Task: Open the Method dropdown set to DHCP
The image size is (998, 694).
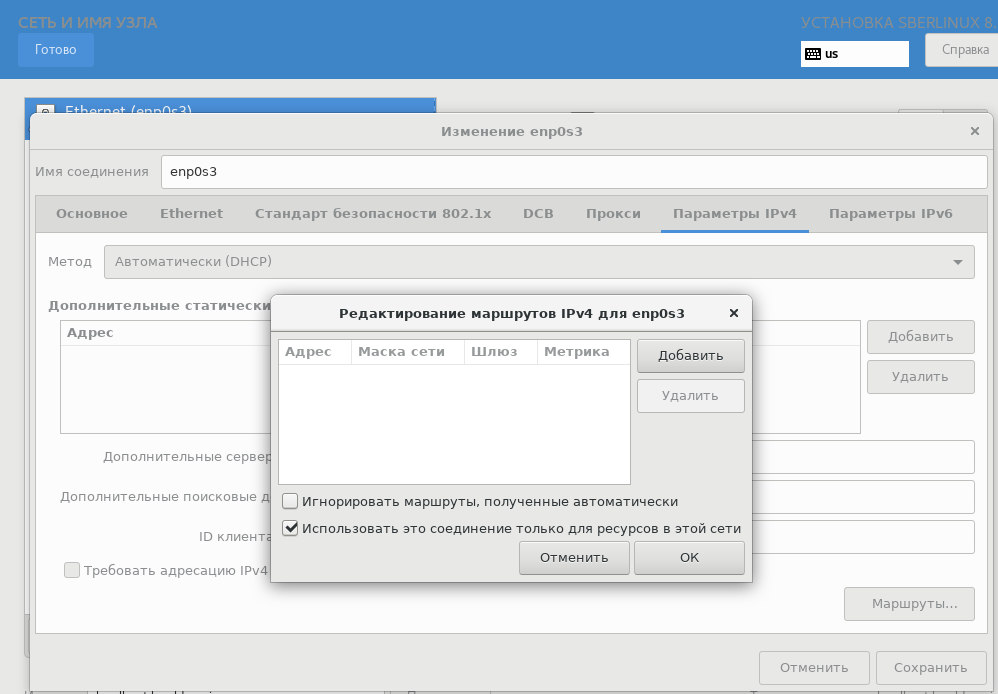Action: [539, 262]
